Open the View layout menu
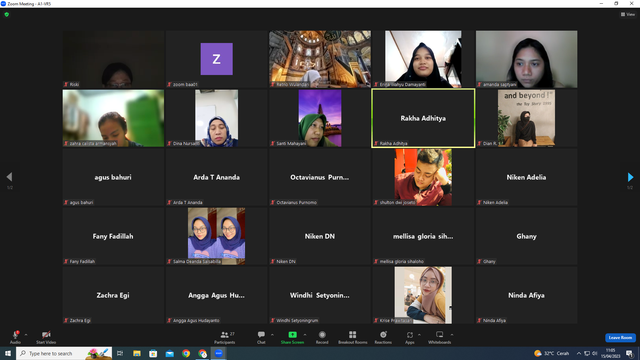 [628, 14]
